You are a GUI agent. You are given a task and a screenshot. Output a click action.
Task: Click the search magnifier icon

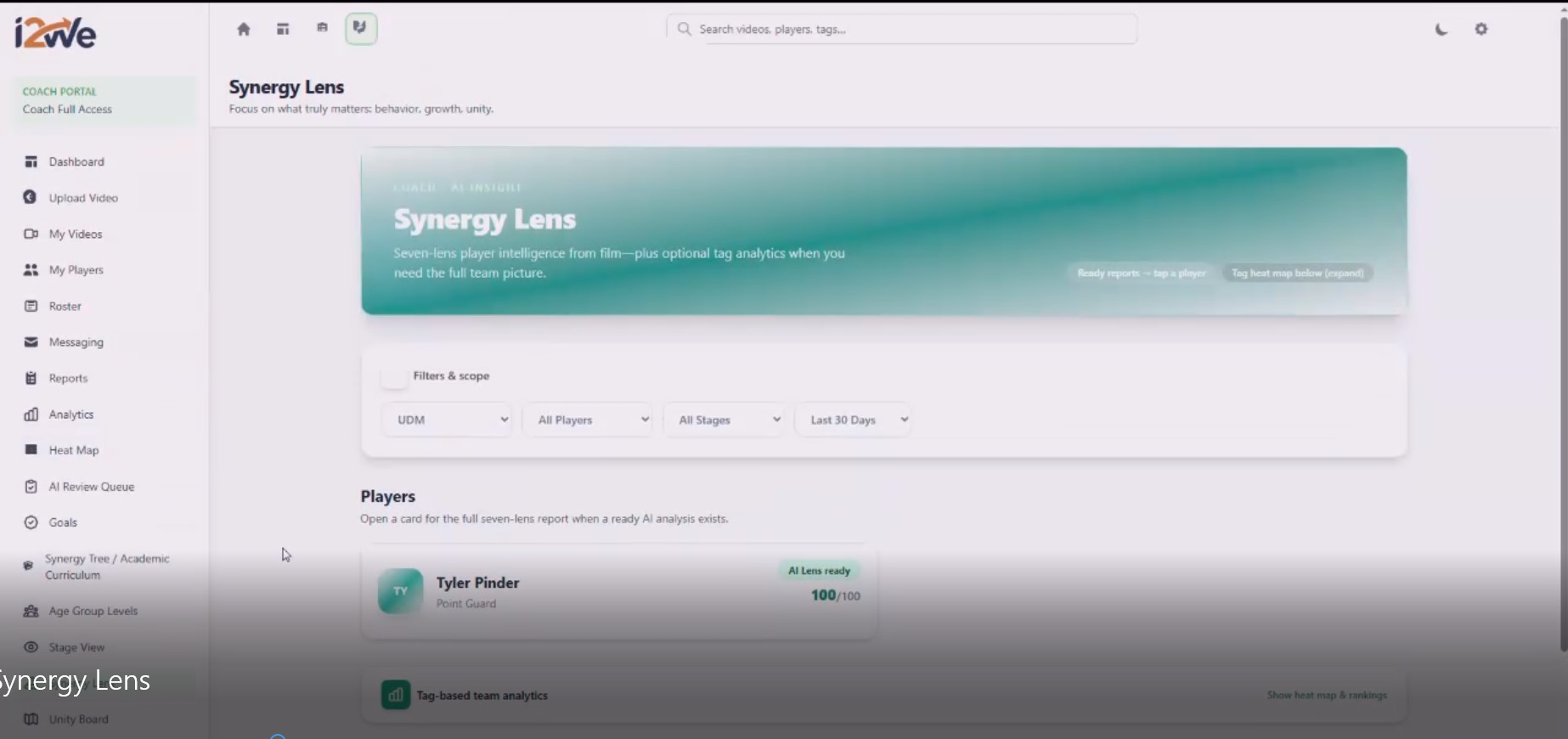point(684,29)
